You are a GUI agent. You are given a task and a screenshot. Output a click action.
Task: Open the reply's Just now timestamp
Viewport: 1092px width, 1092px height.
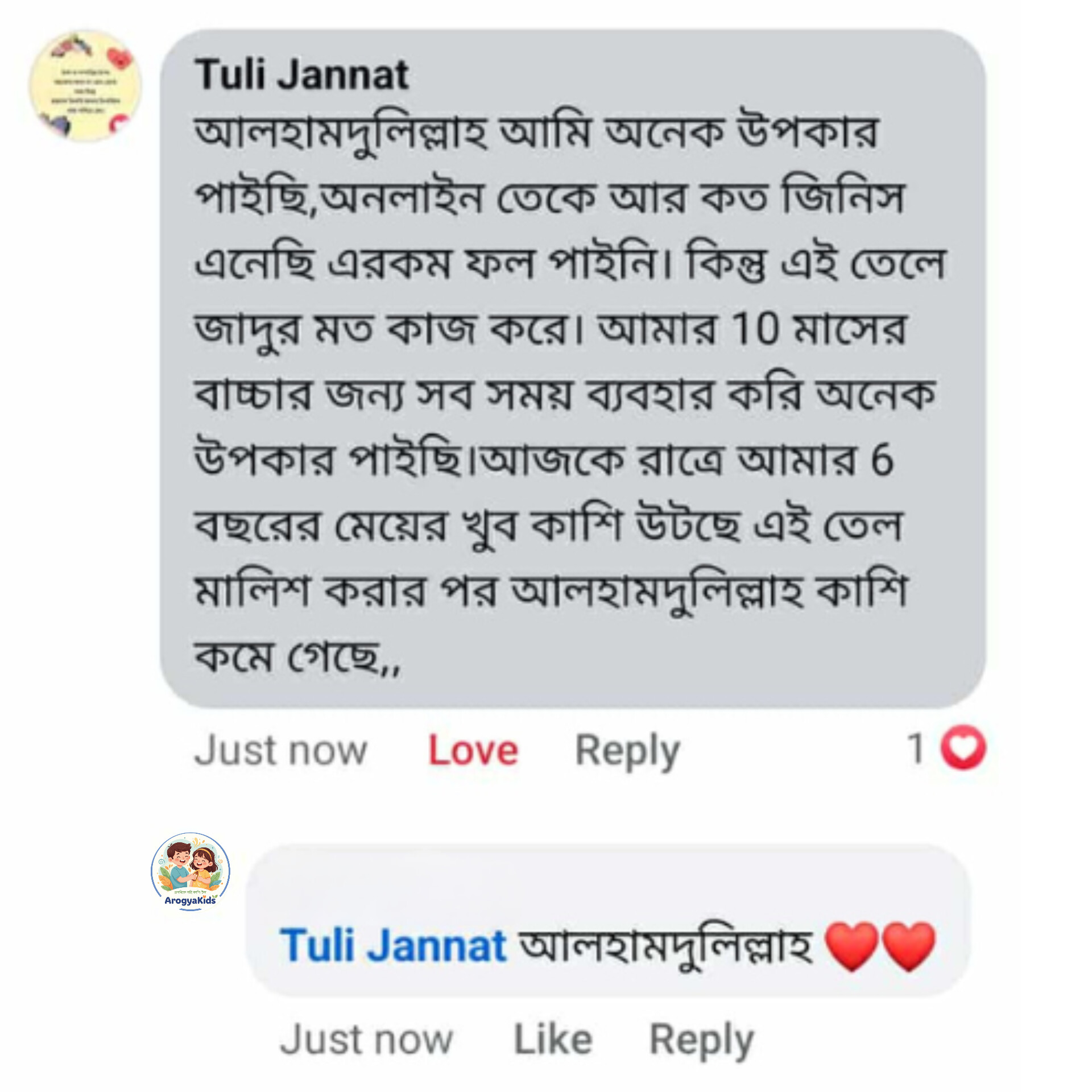pyautogui.click(x=366, y=1040)
